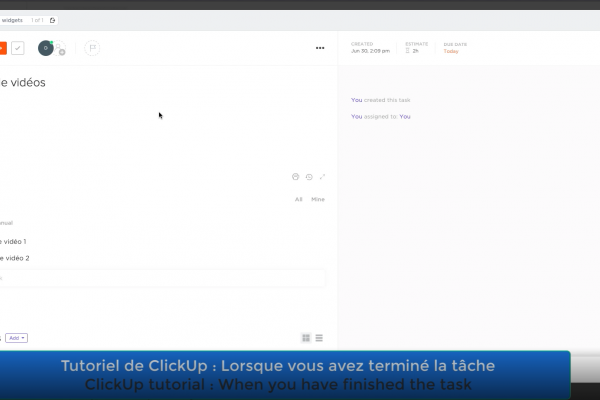
Task: Expand the description to full screen
Action: click(x=322, y=177)
